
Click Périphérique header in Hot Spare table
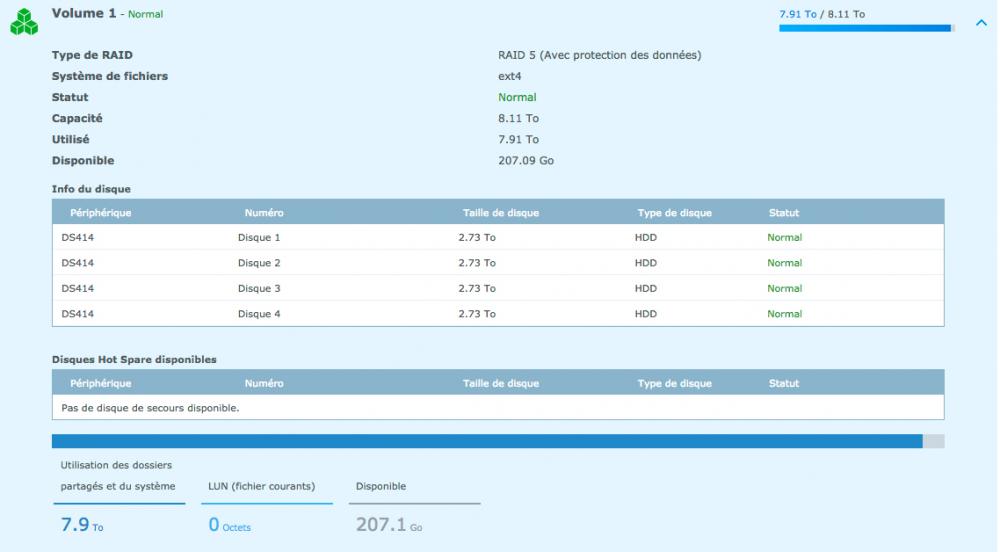[x=100, y=384]
